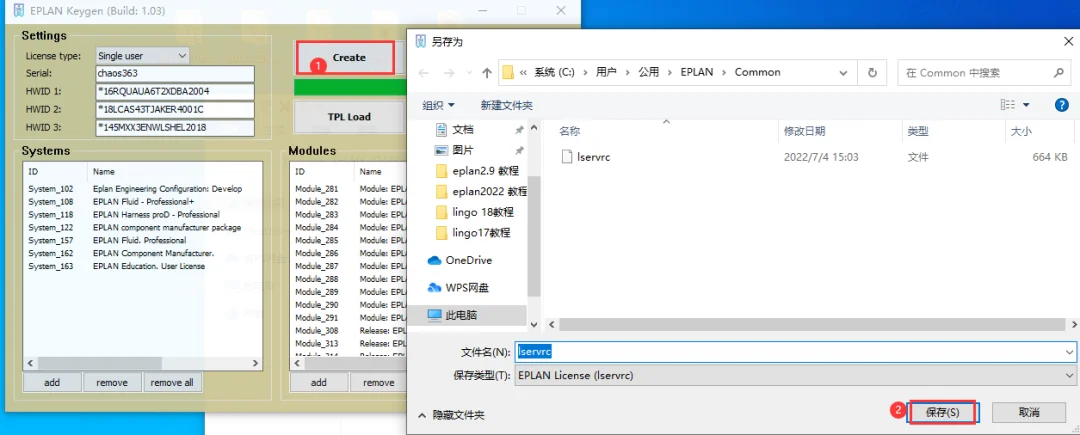The width and height of the screenshot is (1080, 435).
Task: Click the folder icon at the address bar start
Action: (508, 72)
